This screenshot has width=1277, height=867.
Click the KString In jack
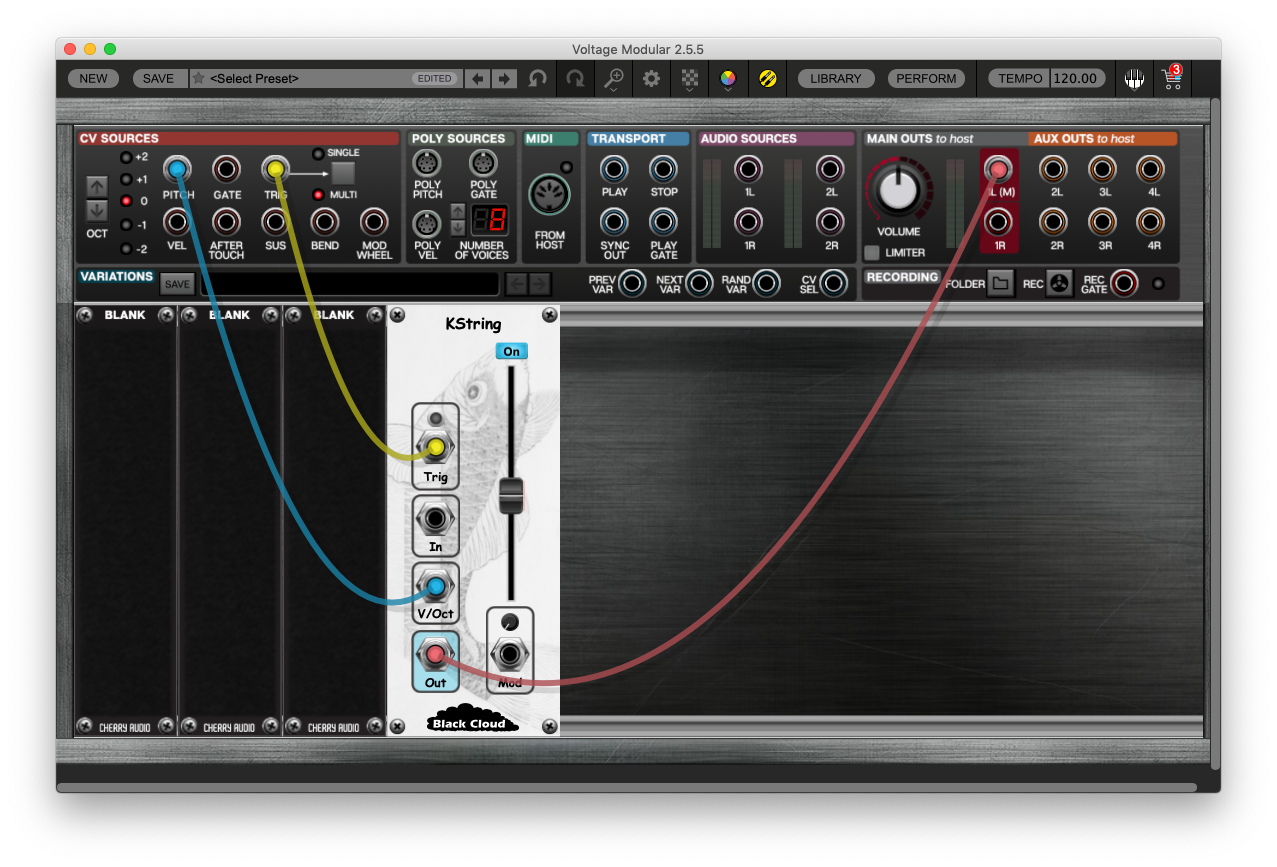tap(436, 519)
